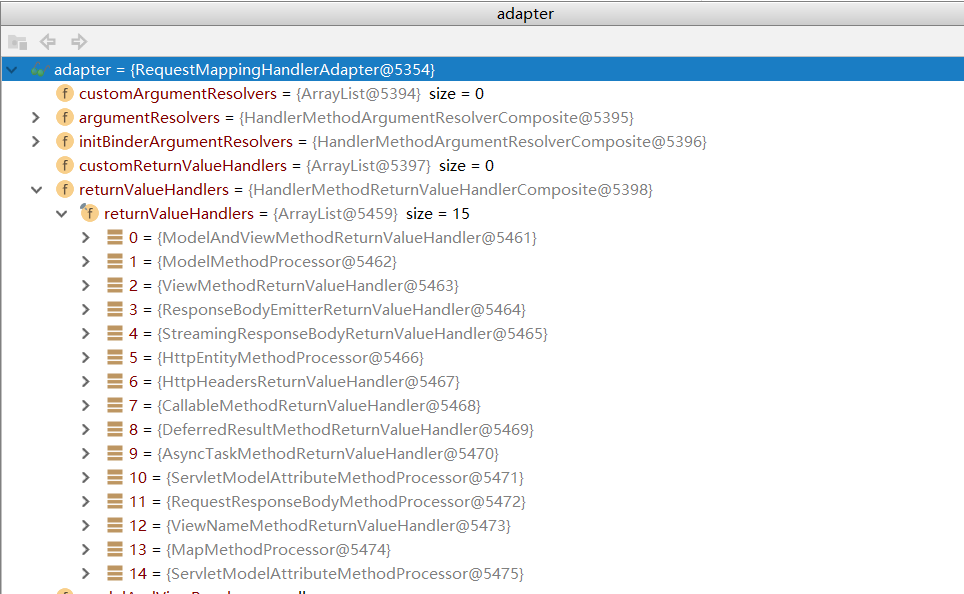Expand element 7 CallableMethodReturnValueHandler
Screen dimensions: 964x594
coord(86,405)
